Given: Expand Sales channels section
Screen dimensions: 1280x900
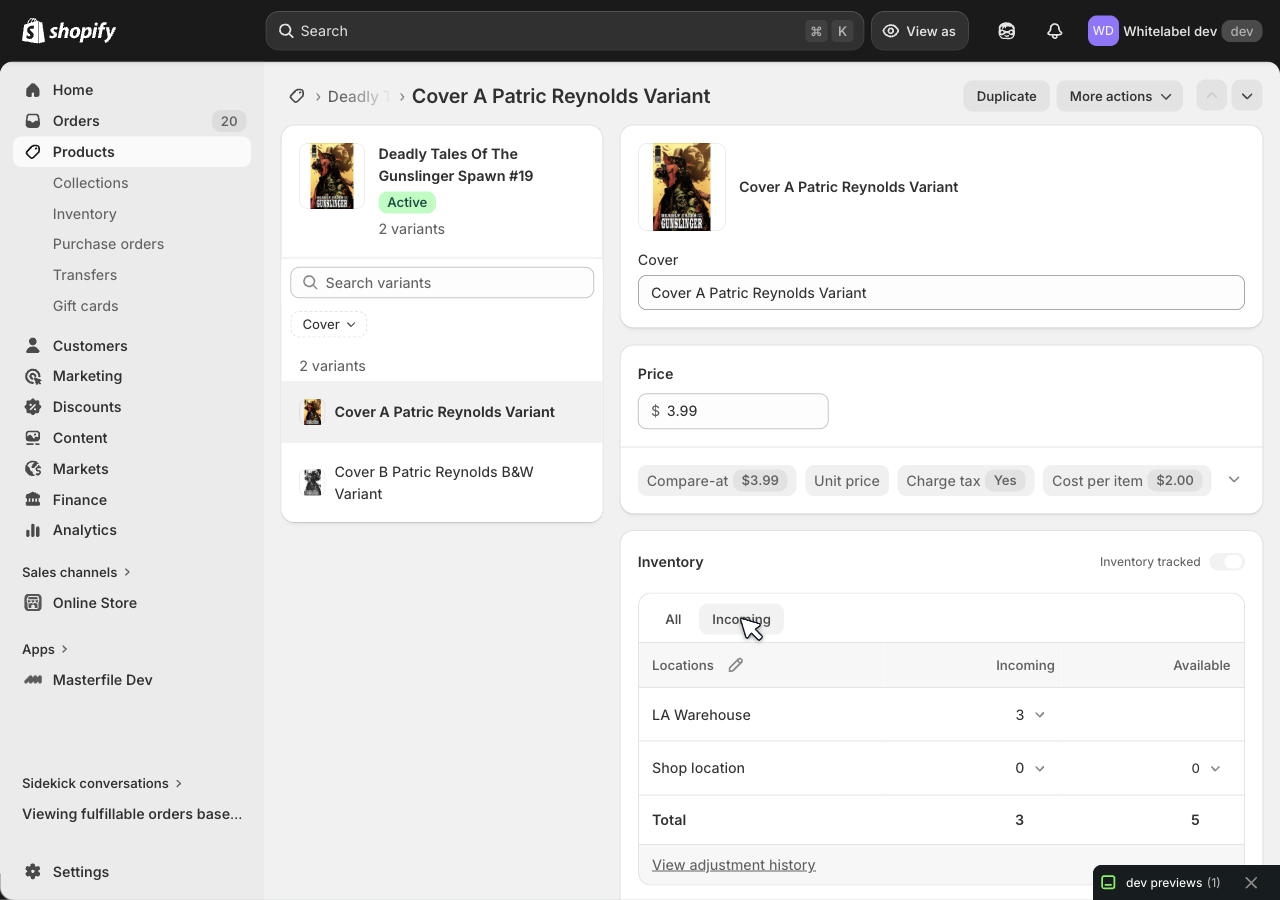Looking at the screenshot, I should 77,572.
